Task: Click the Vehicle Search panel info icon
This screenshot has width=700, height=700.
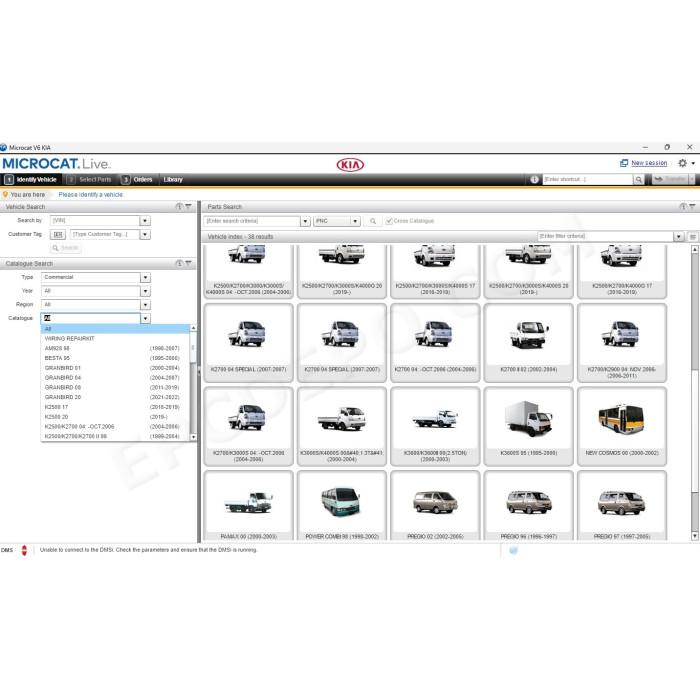Action: (179, 207)
